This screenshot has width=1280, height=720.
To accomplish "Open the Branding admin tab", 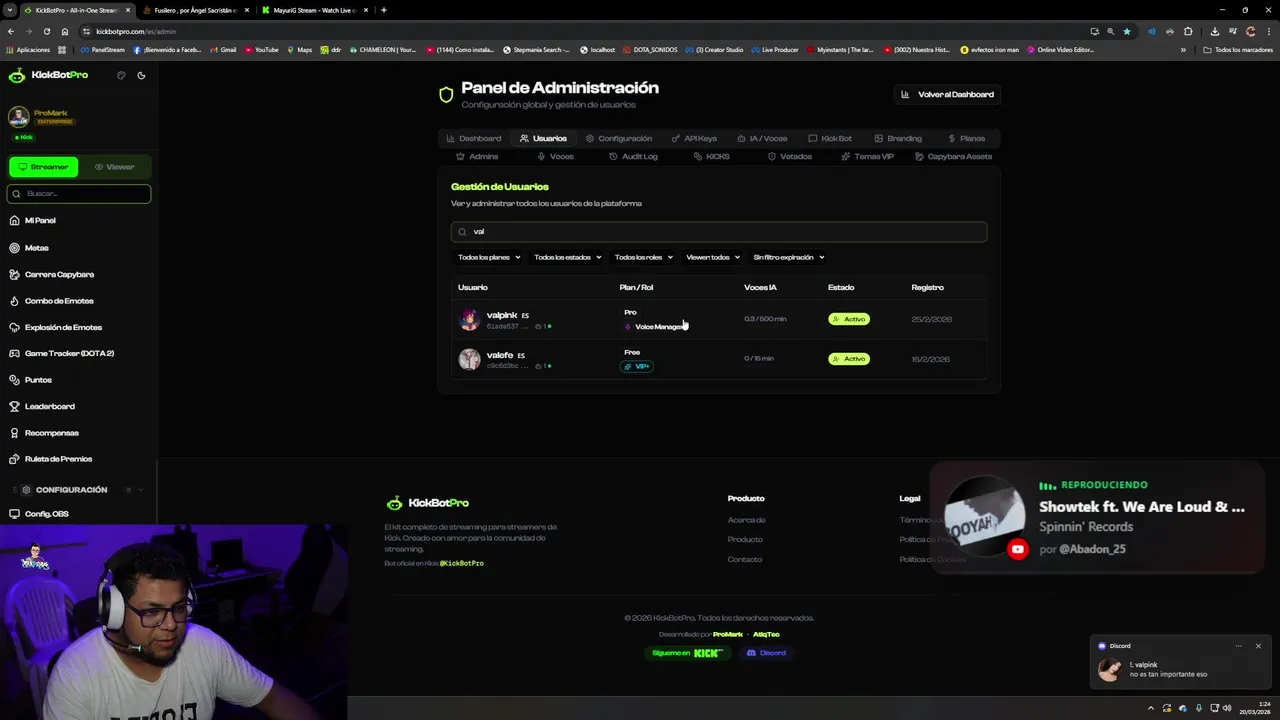I will [x=898, y=138].
